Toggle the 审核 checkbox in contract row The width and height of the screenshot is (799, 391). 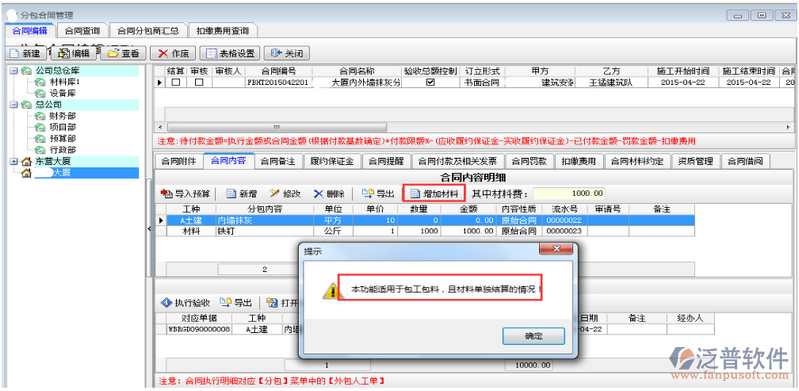click(x=199, y=82)
